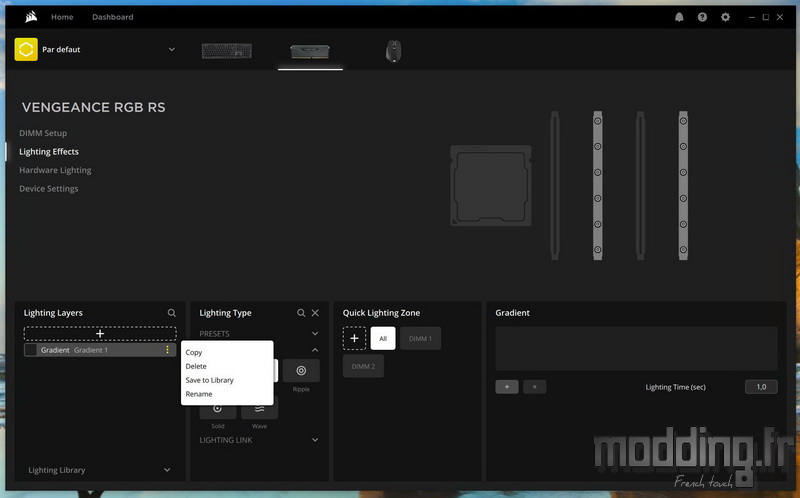
Task: Open Device Settings section
Action: coord(49,188)
